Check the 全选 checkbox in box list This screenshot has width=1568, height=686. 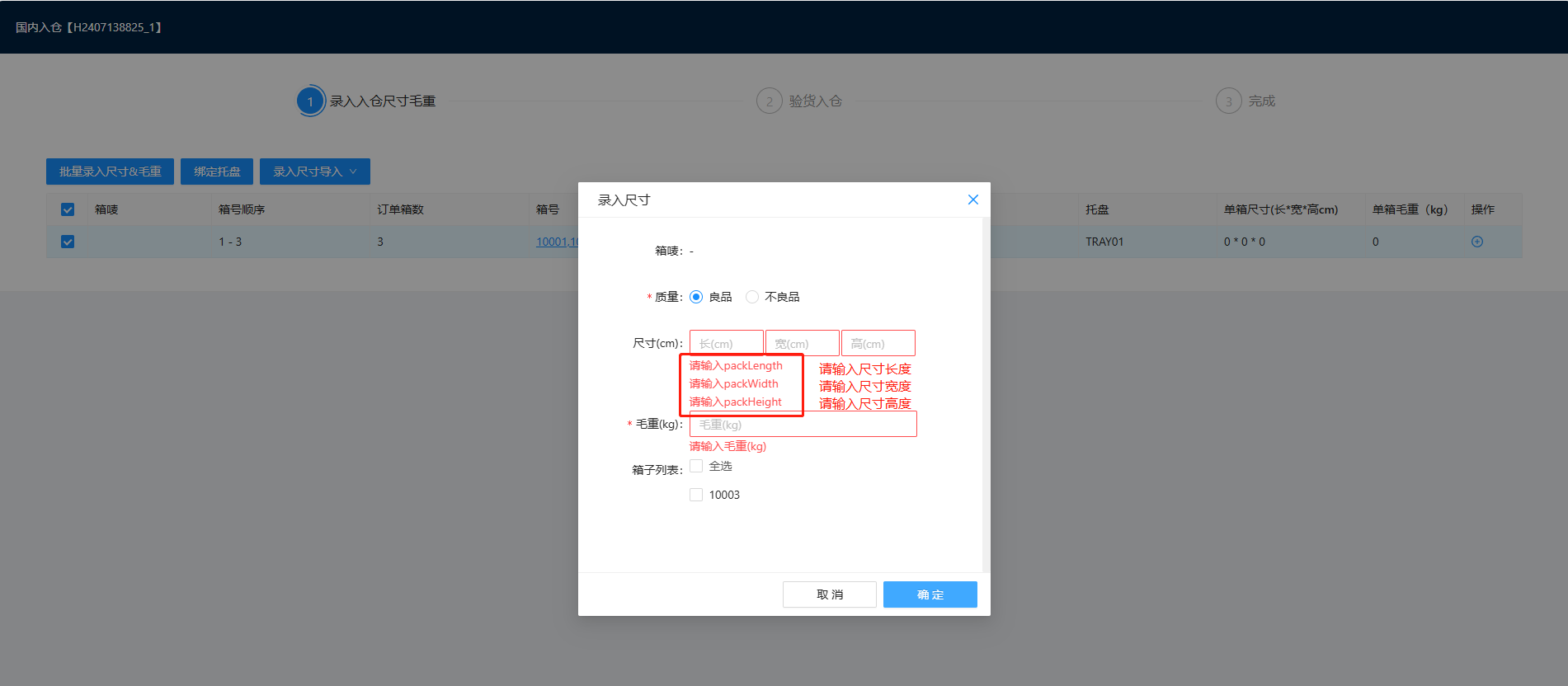click(696, 466)
